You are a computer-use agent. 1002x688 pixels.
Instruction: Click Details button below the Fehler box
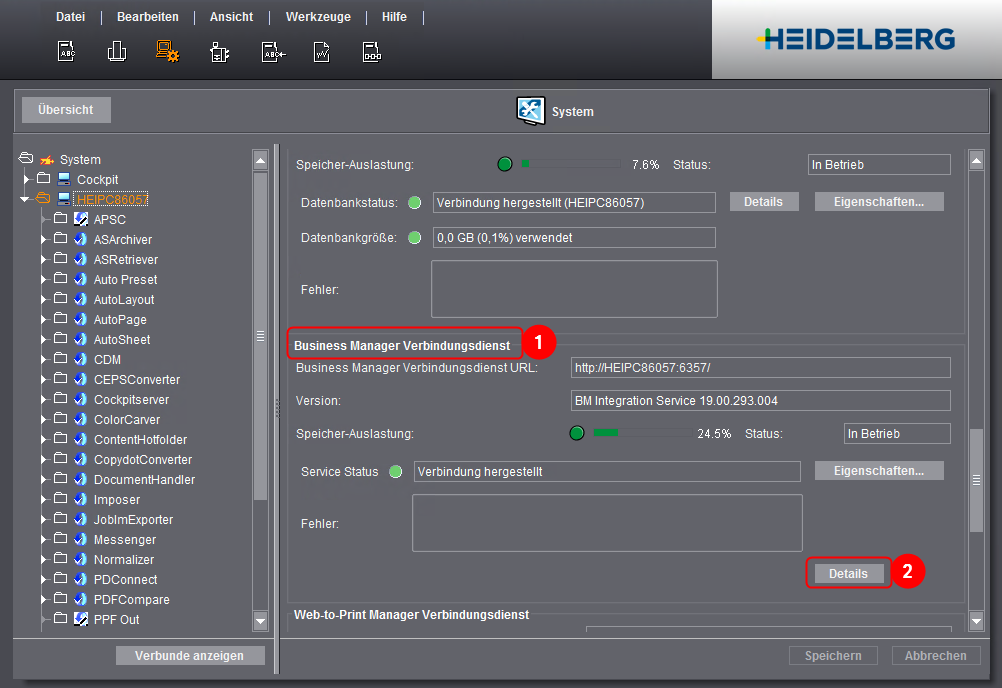click(x=848, y=574)
